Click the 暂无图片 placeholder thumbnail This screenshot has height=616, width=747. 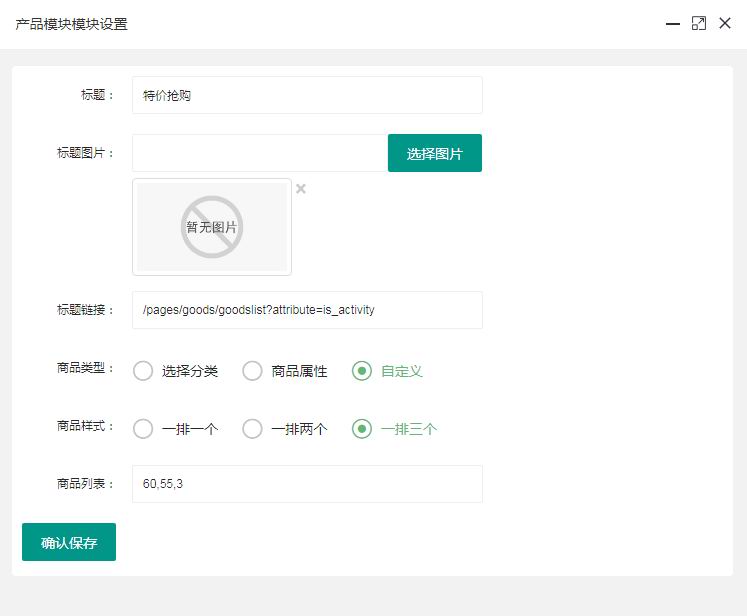[x=212, y=227]
